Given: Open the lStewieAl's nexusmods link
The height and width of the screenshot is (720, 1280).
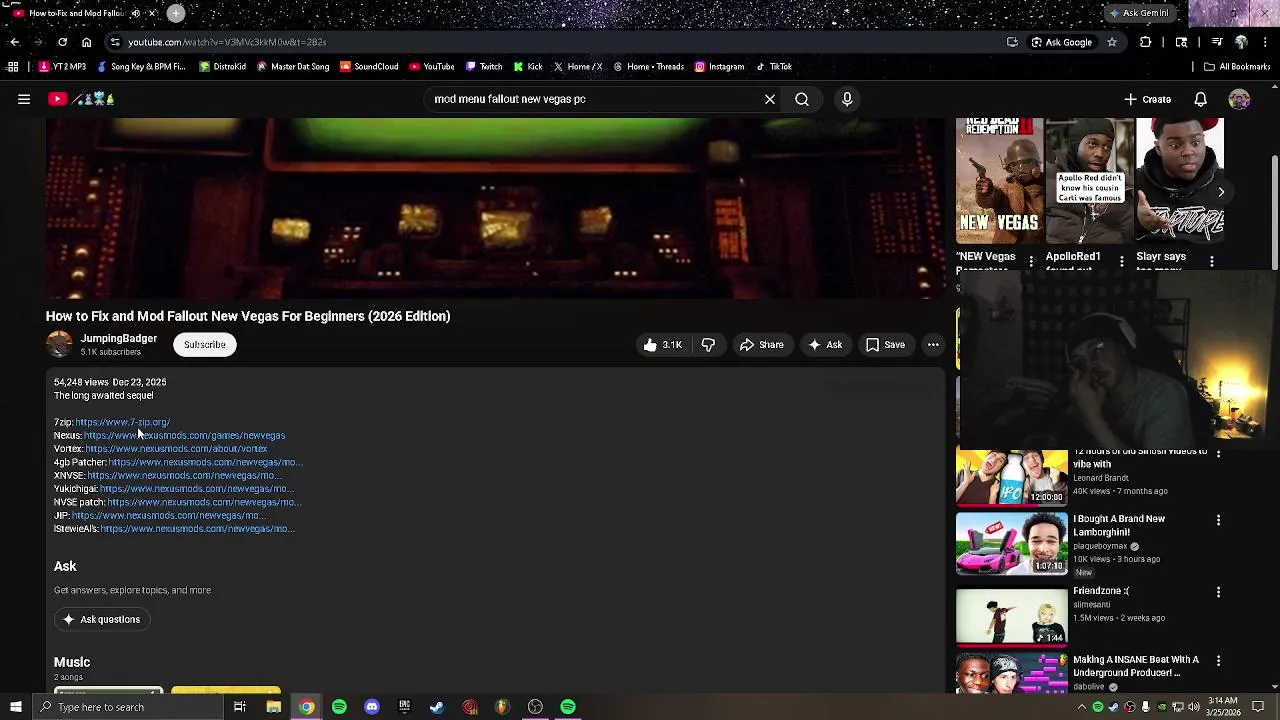Looking at the screenshot, I should [197, 529].
